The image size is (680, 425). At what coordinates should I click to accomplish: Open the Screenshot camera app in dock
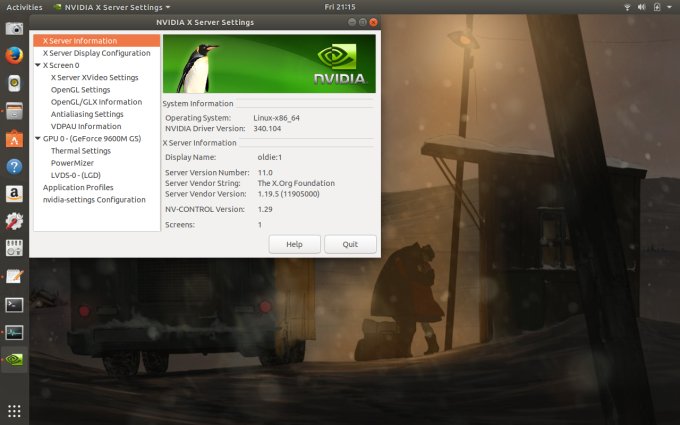tap(14, 29)
